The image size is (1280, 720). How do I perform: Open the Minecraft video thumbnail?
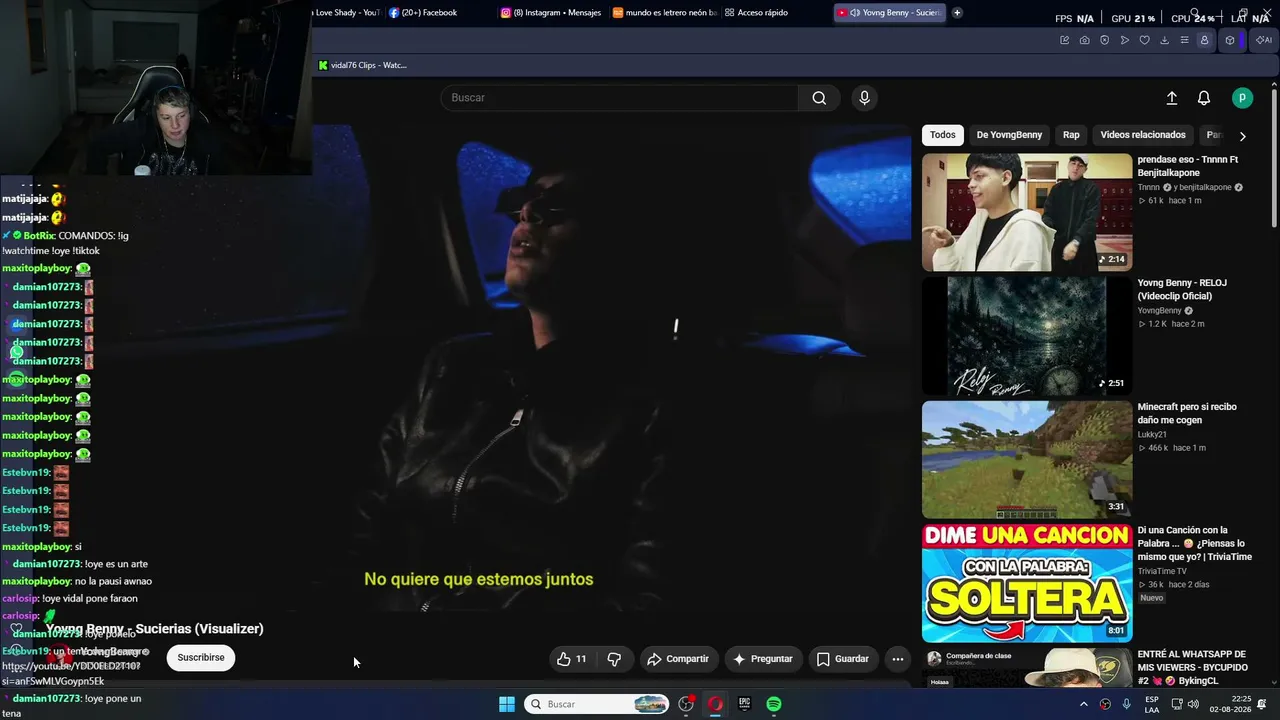(x=1027, y=460)
